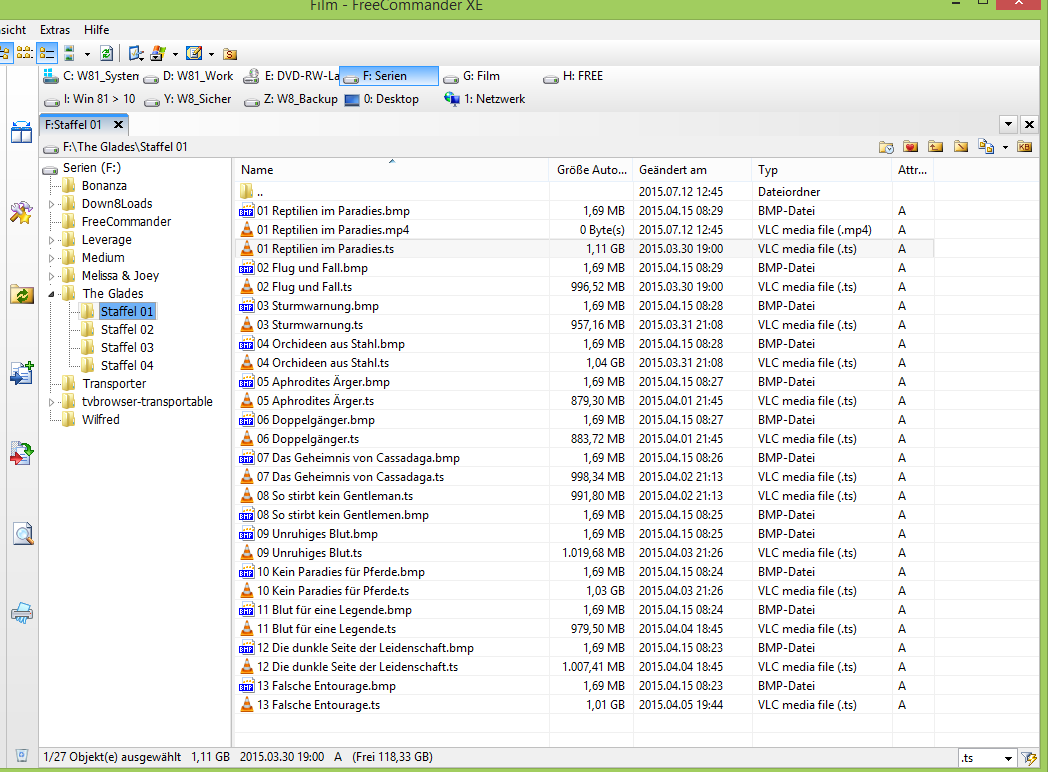Expand the Down8Loads tree folder
This screenshot has width=1048, height=772.
coord(51,204)
